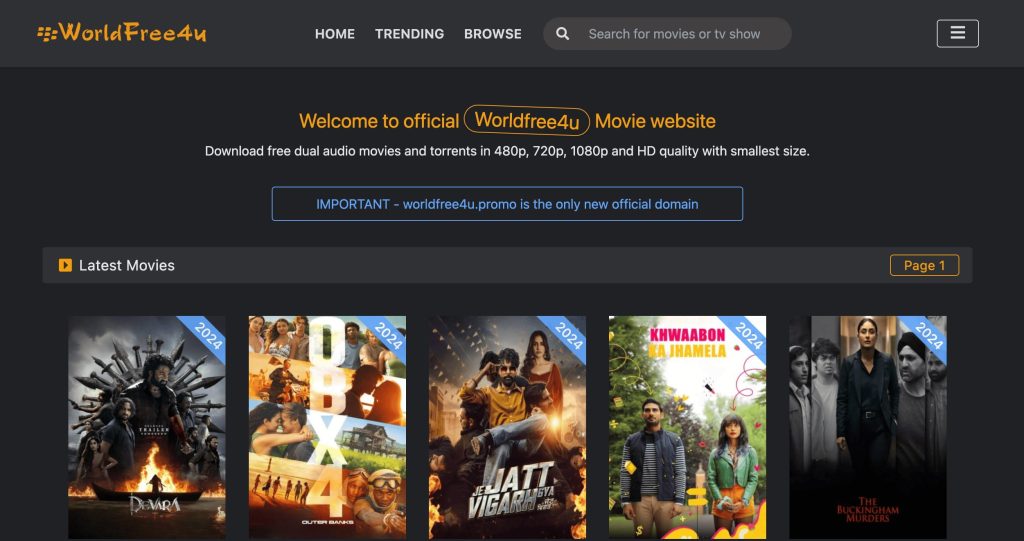Click the Latest Movies play icon
1024x541 pixels.
65,265
